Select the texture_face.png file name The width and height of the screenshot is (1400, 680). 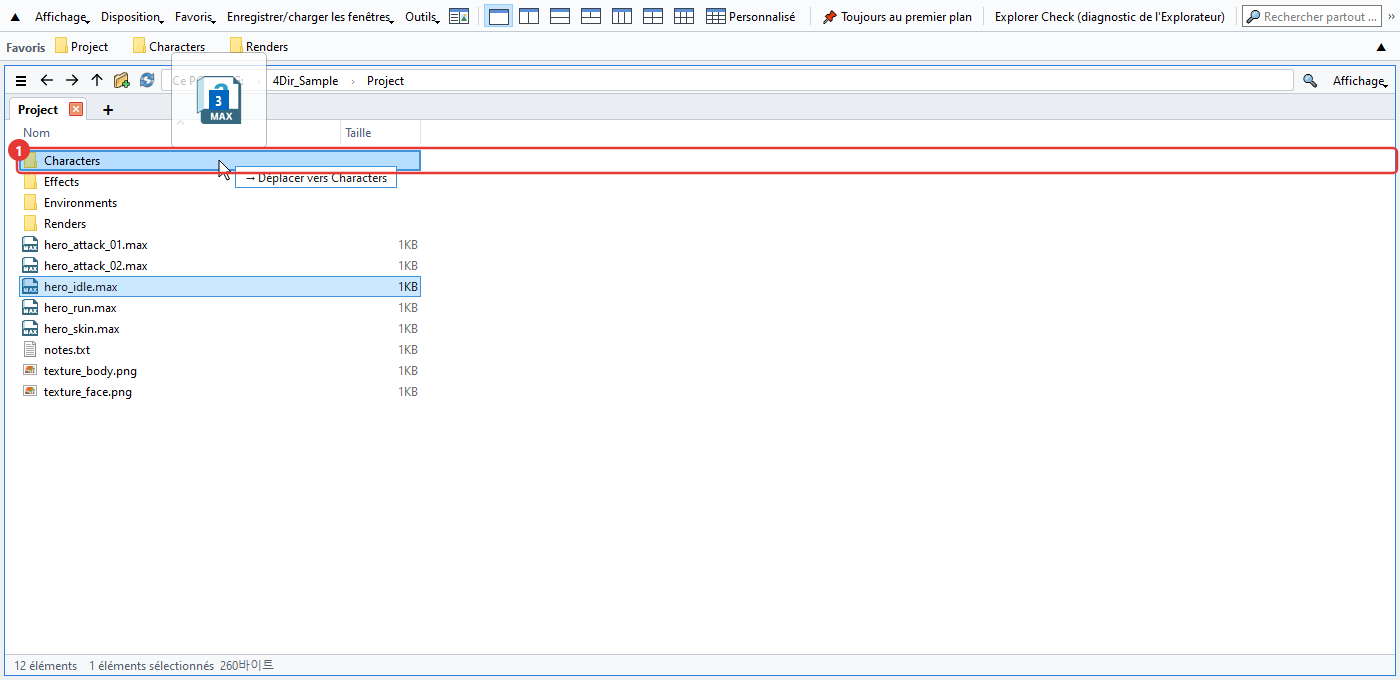point(88,392)
